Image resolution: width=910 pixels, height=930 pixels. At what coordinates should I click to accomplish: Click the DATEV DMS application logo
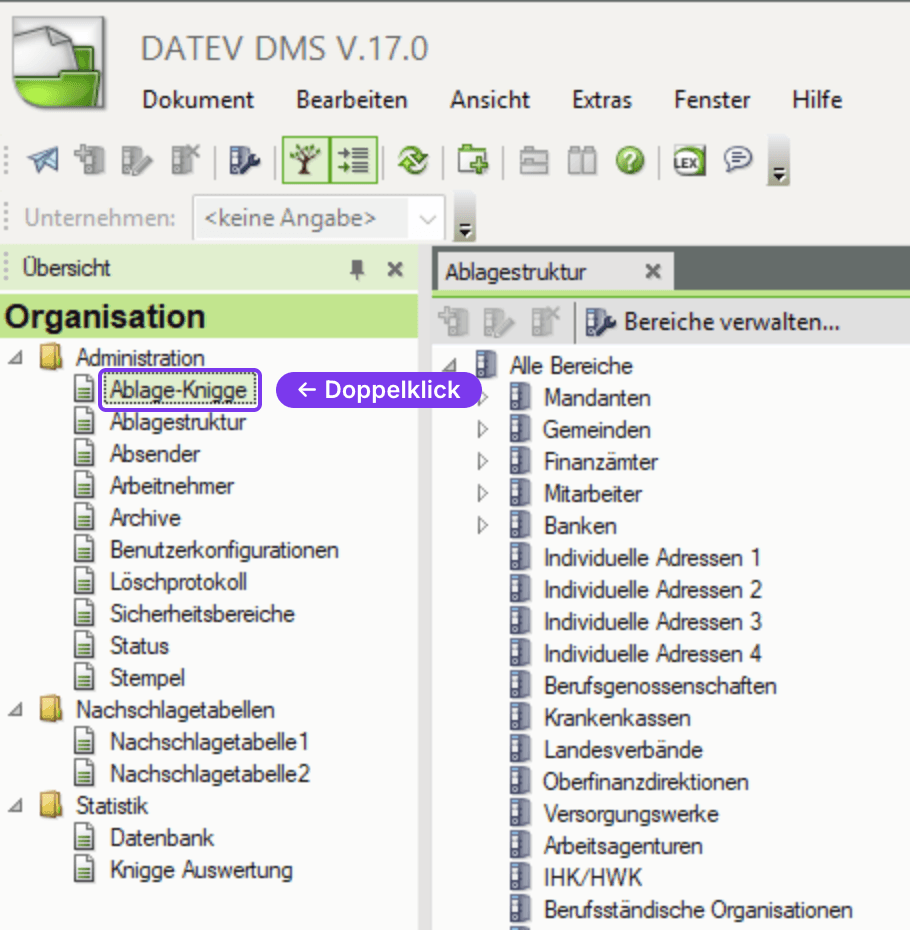click(58, 63)
